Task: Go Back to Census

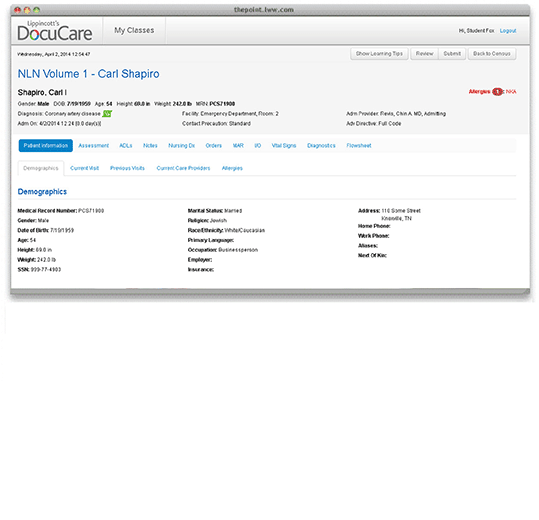Action: point(492,54)
